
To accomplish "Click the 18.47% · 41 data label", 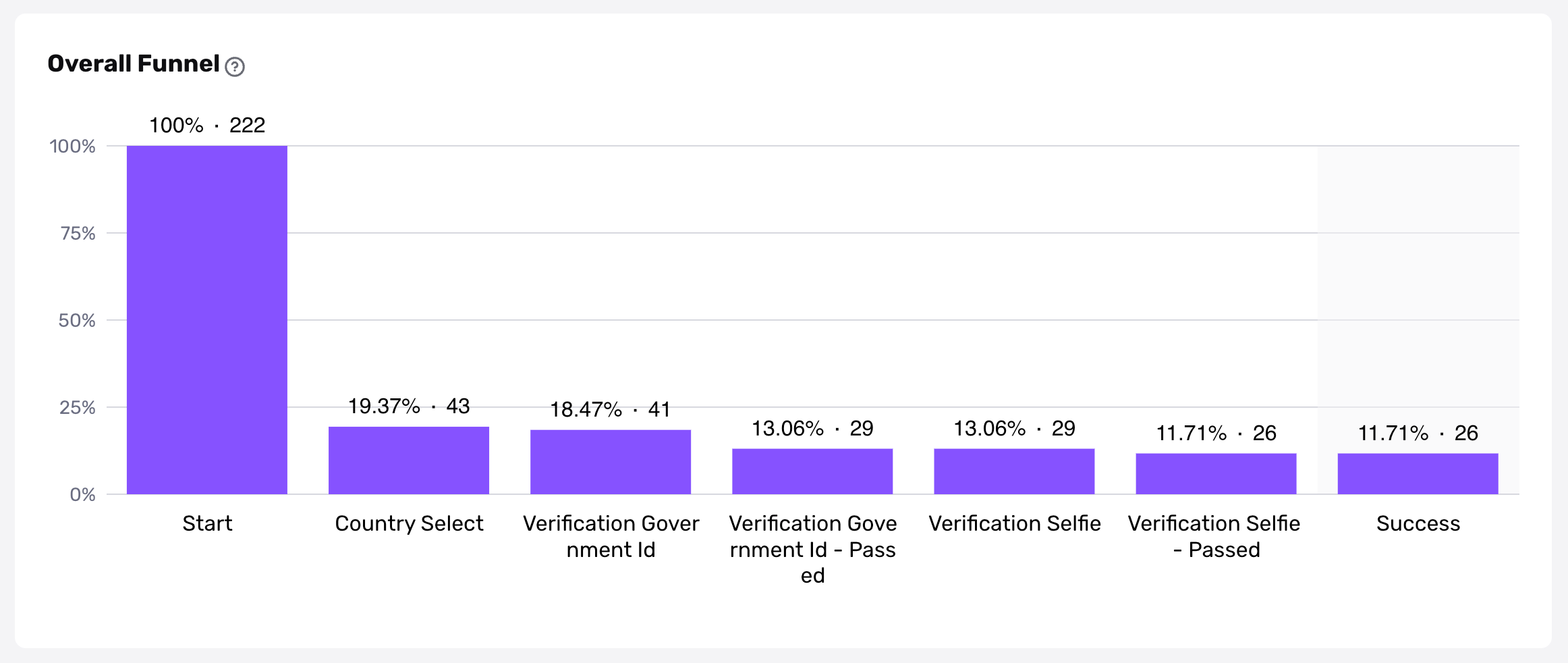I will coord(610,409).
